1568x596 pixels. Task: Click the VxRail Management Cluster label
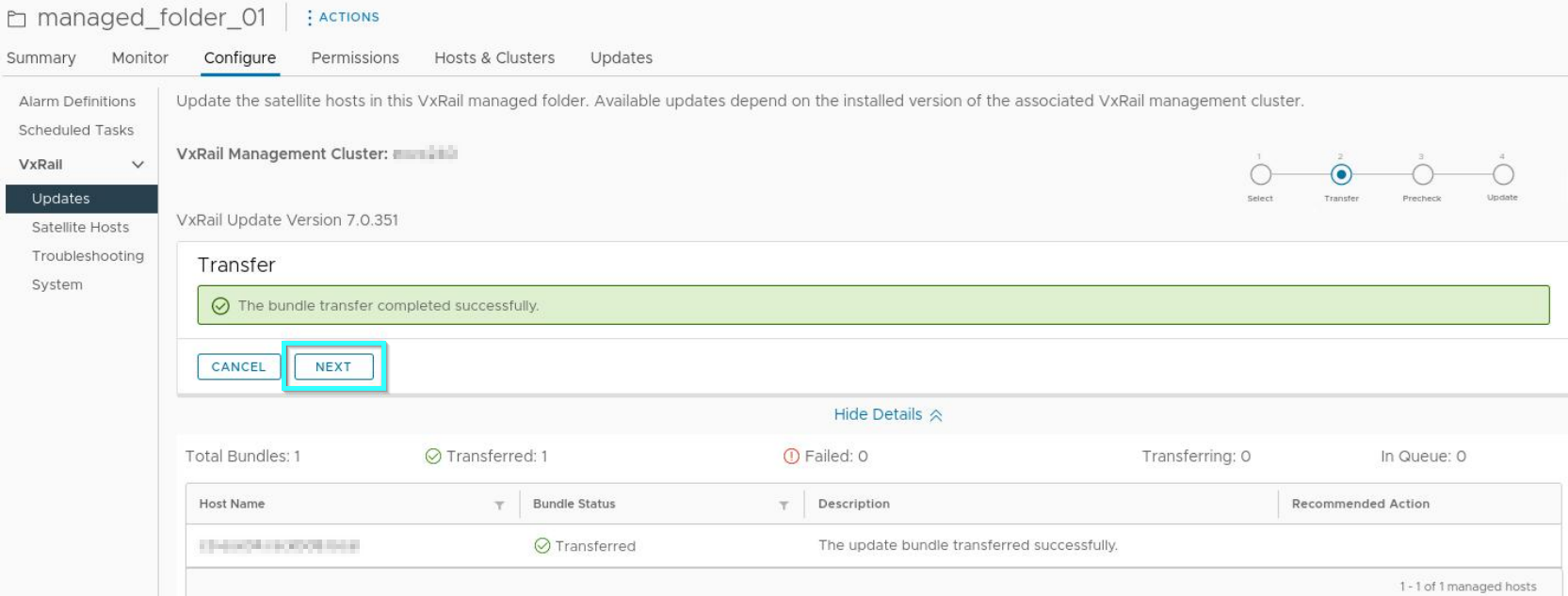point(282,153)
